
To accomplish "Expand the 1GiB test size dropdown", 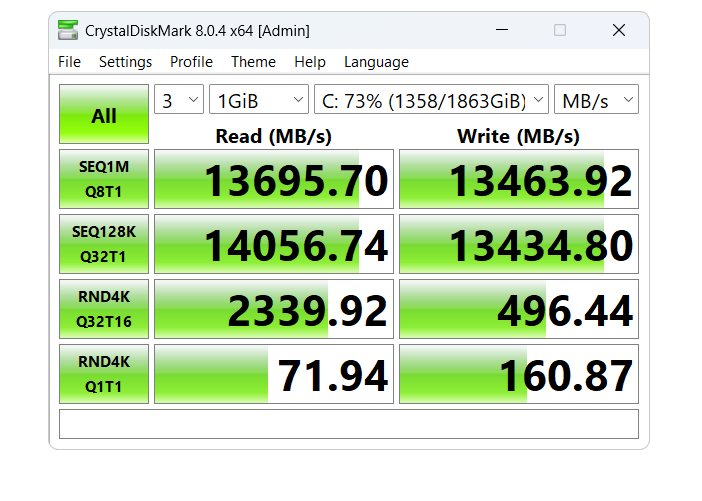I will [x=259, y=99].
